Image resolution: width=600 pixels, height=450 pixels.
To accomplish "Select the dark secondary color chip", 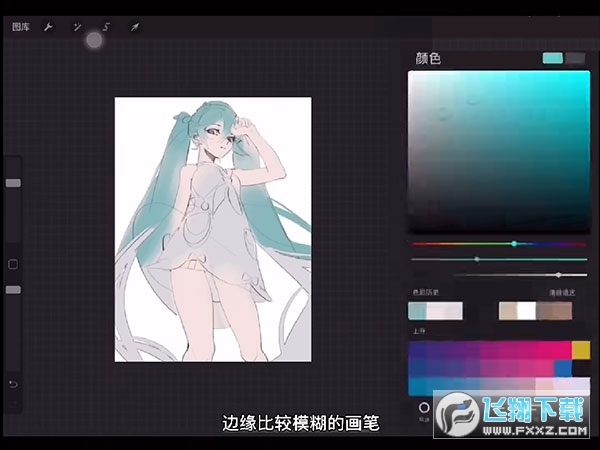I will coord(575,58).
